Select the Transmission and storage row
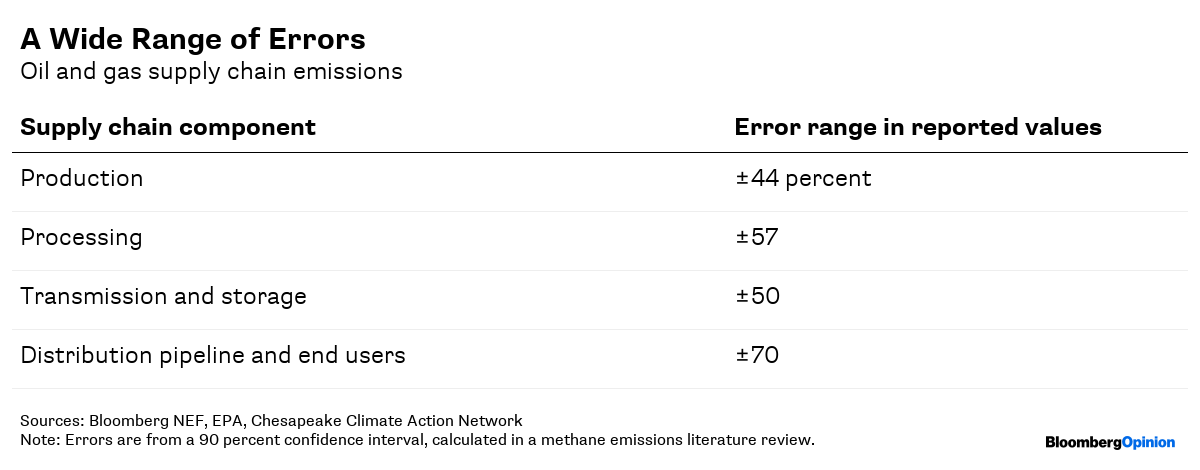The height and width of the screenshot is (470, 1200). 163,297
